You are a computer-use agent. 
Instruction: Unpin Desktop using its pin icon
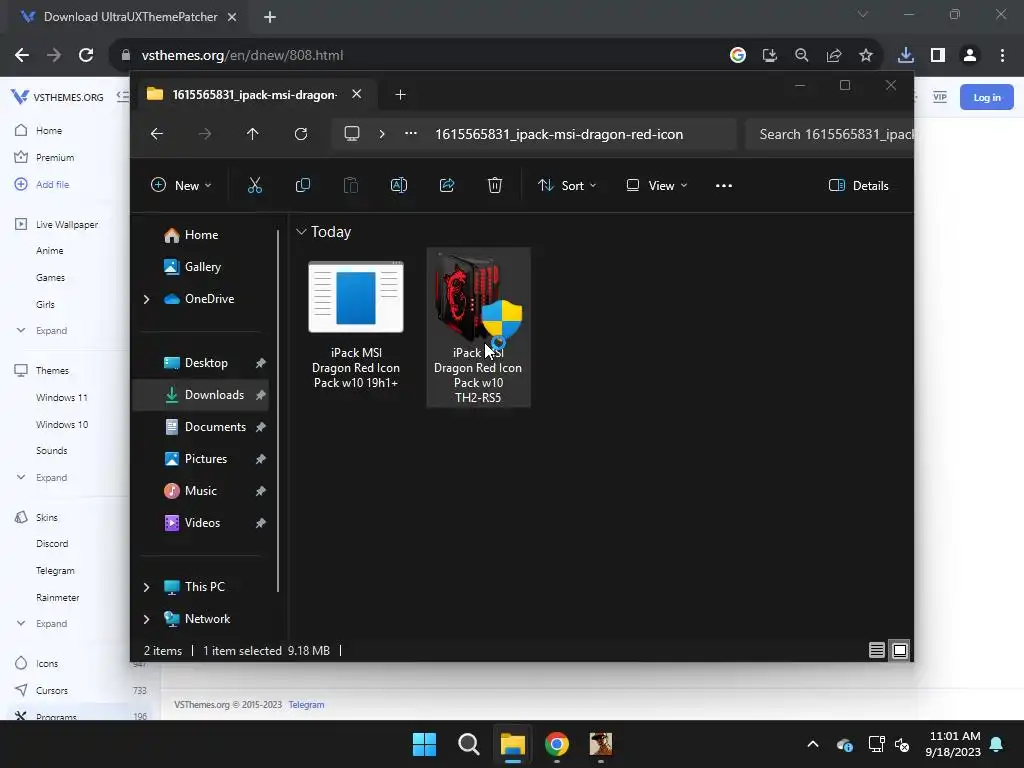tap(261, 363)
